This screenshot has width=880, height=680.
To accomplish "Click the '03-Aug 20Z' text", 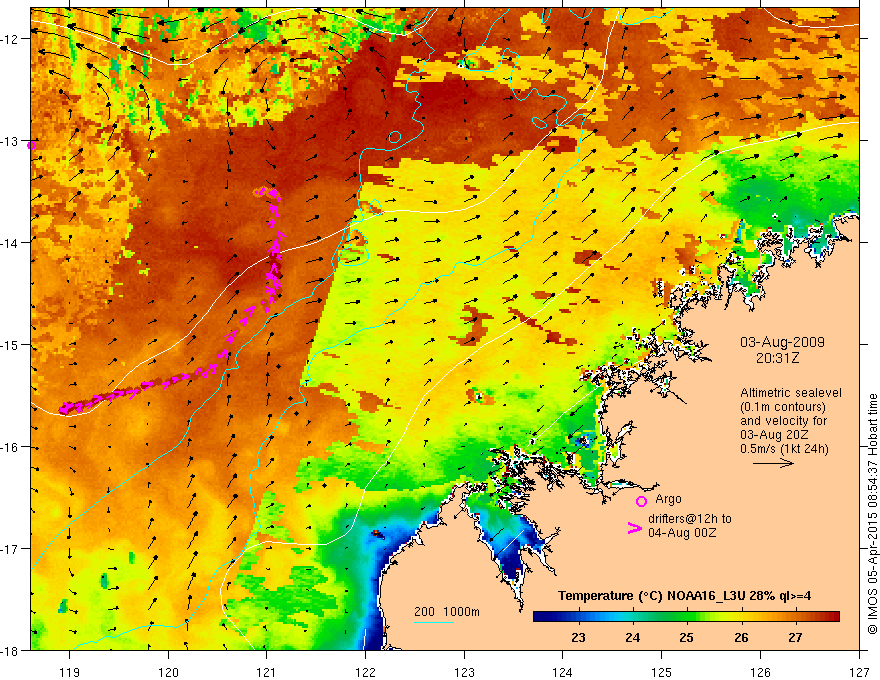I will coord(774,435).
